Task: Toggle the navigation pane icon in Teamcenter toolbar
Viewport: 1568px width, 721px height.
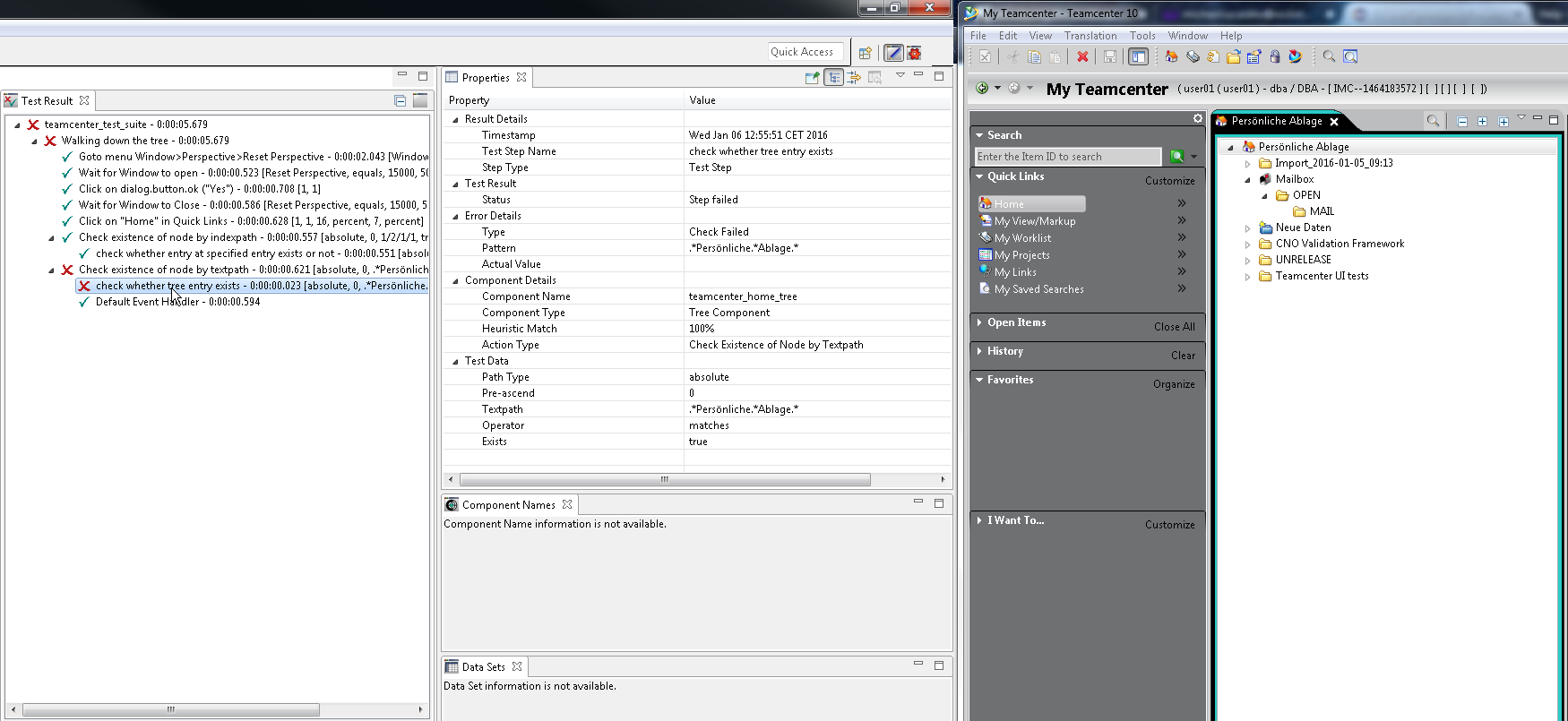Action: [x=1138, y=56]
